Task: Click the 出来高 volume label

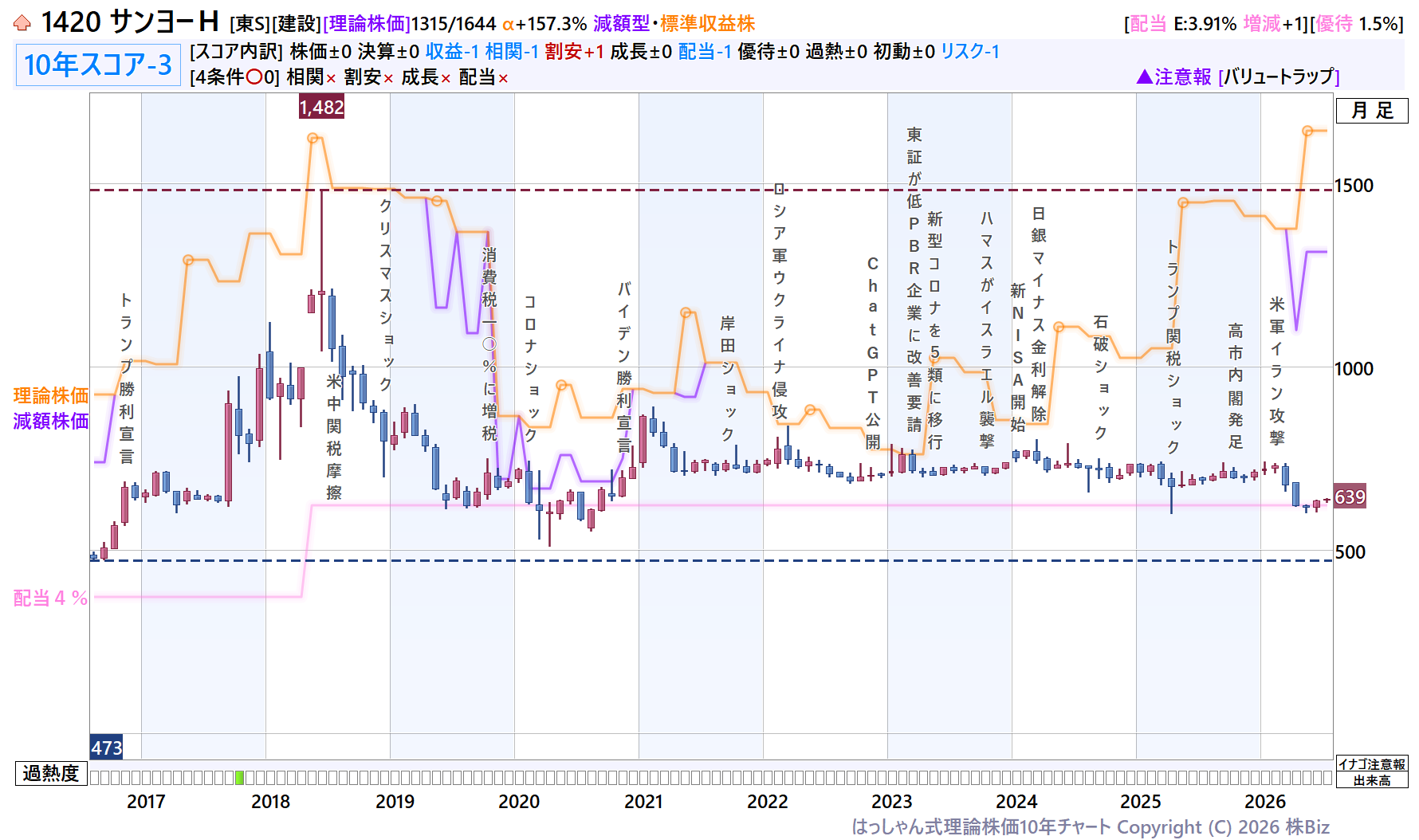Action: tap(1371, 780)
